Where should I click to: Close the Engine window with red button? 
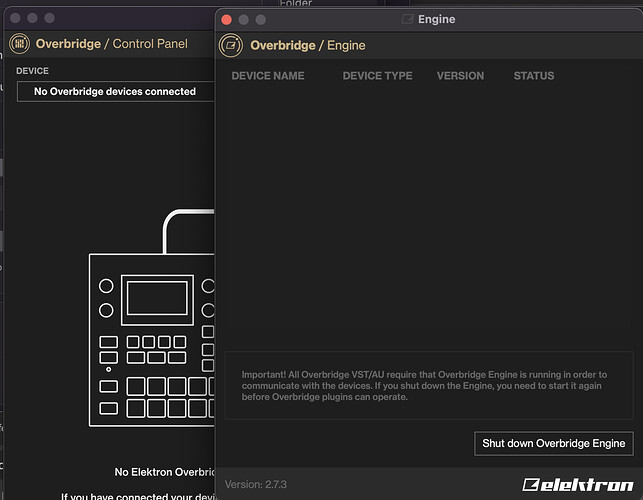226,19
